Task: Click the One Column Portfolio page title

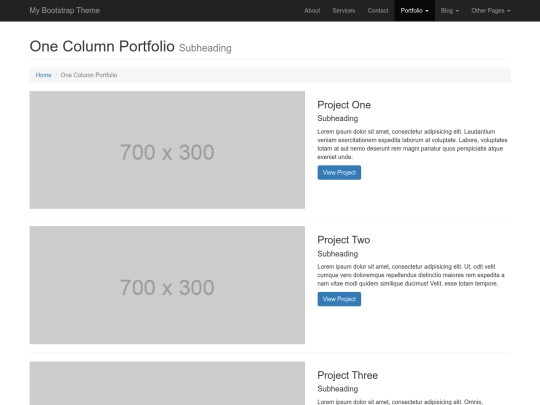Action: pyautogui.click(x=102, y=46)
